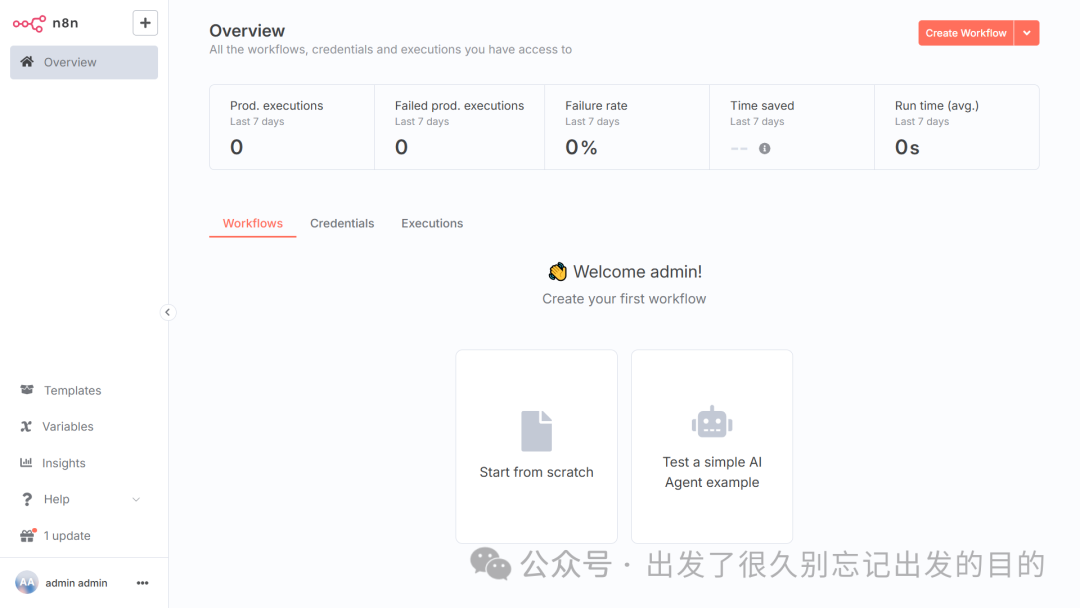Click the gift icon next to 1 update
This screenshot has height=608, width=1080.
pyautogui.click(x=25, y=535)
